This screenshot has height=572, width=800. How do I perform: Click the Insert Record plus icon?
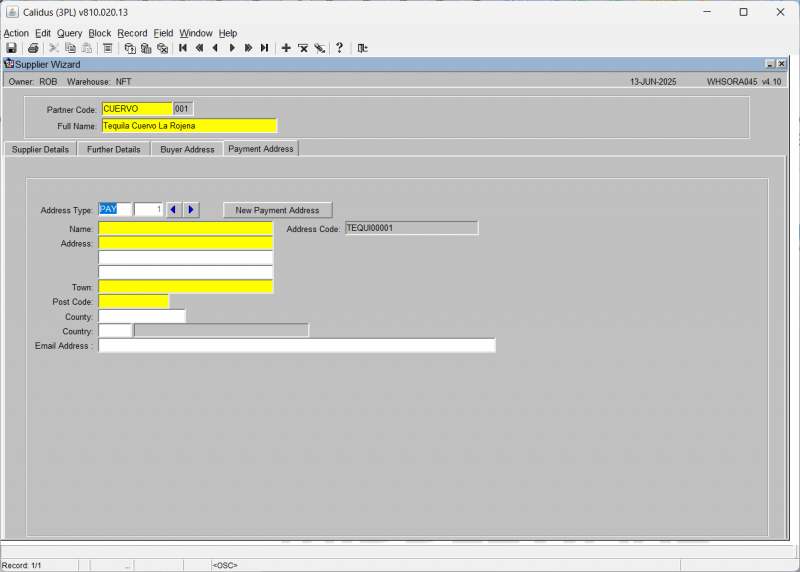(286, 48)
